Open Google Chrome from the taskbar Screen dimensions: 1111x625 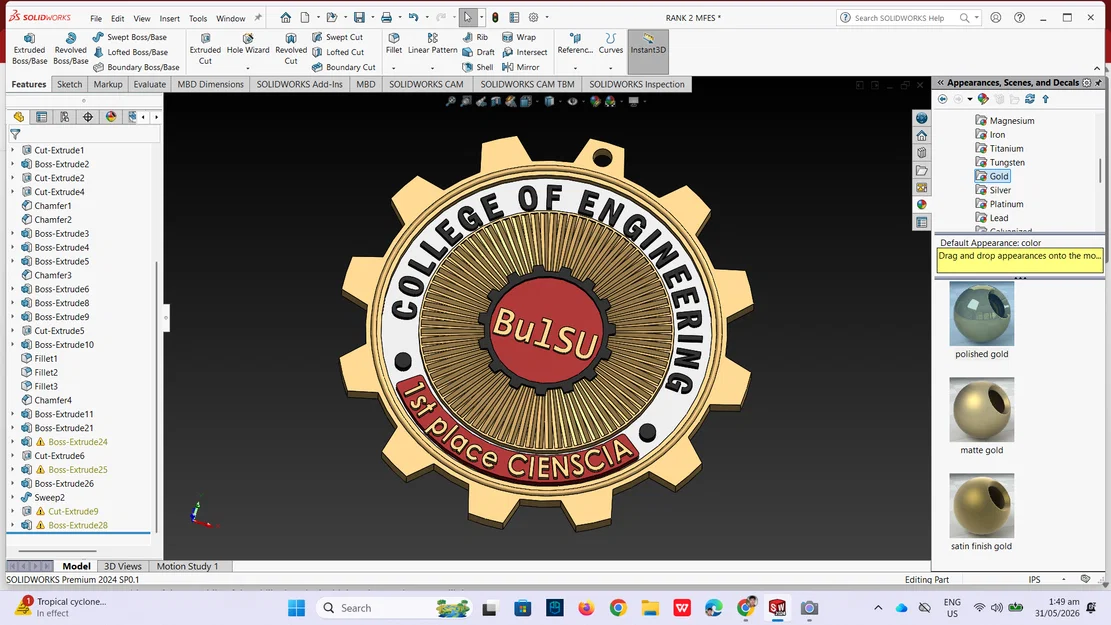click(618, 608)
